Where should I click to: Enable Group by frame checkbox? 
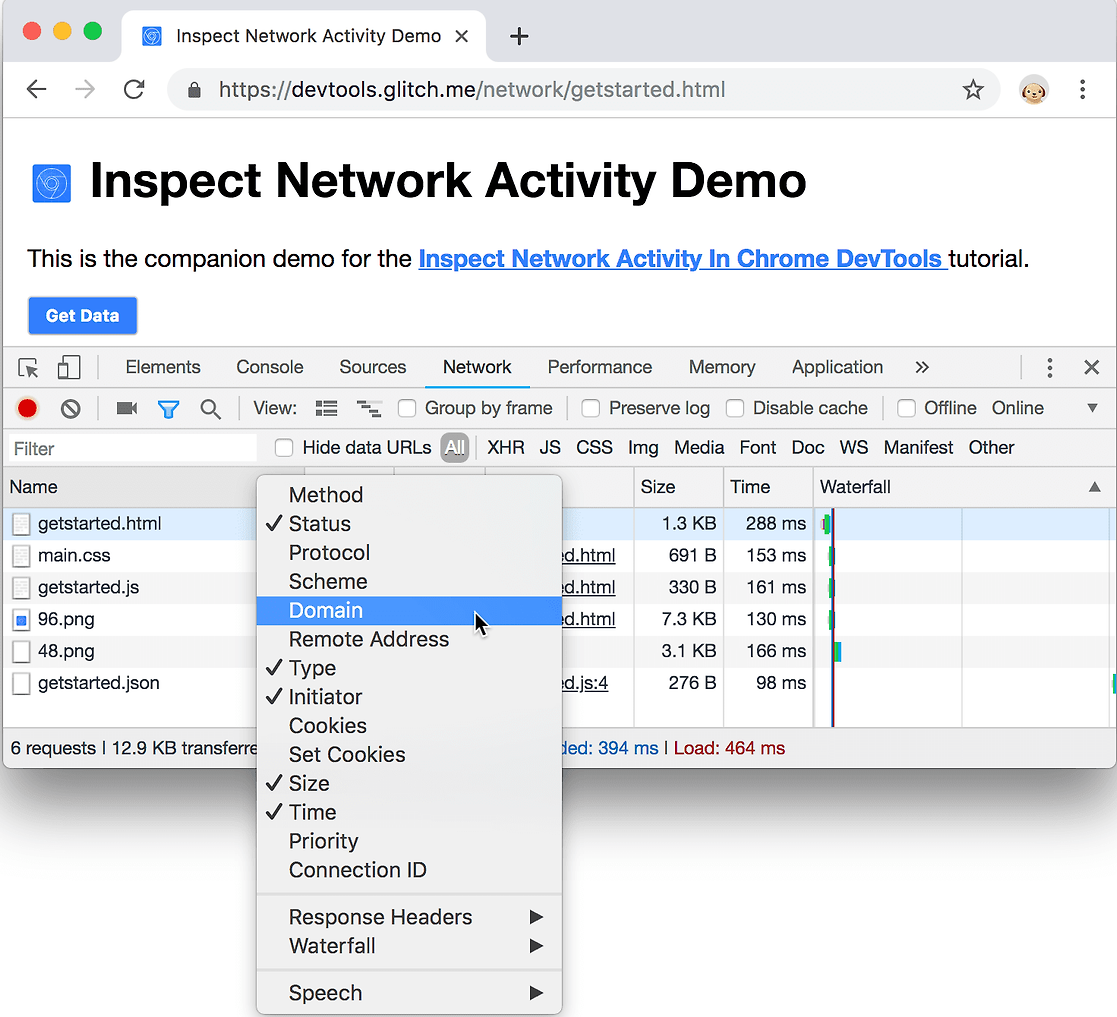point(407,408)
